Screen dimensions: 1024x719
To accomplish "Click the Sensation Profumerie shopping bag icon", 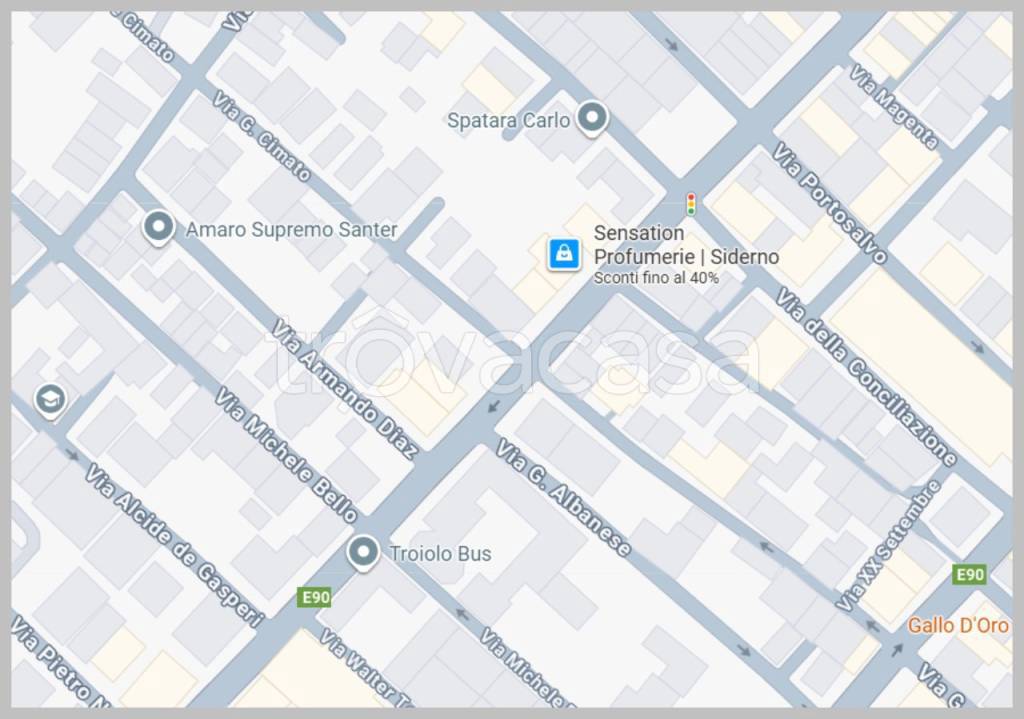I will pos(564,253).
